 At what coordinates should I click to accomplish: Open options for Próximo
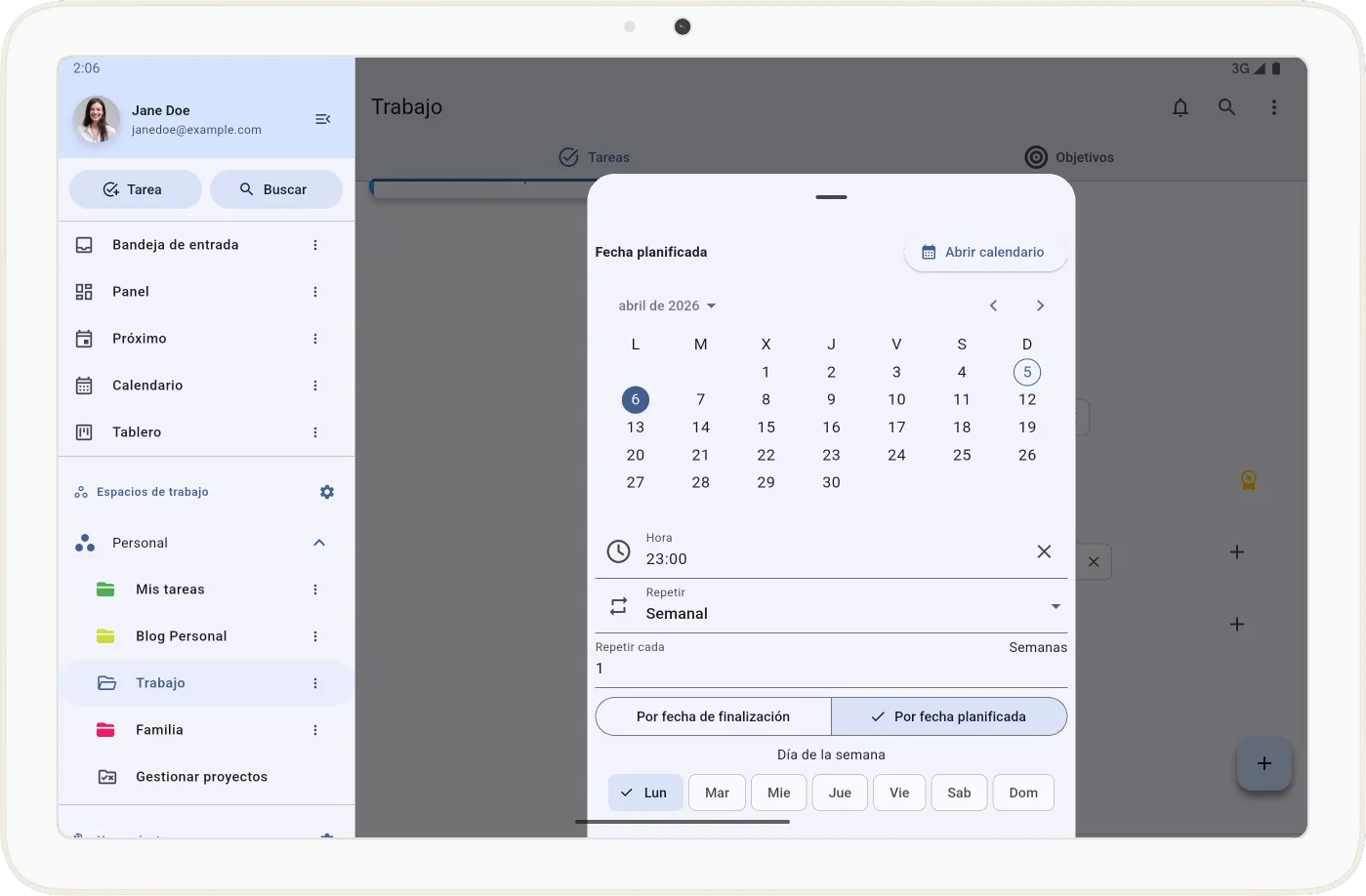(315, 339)
